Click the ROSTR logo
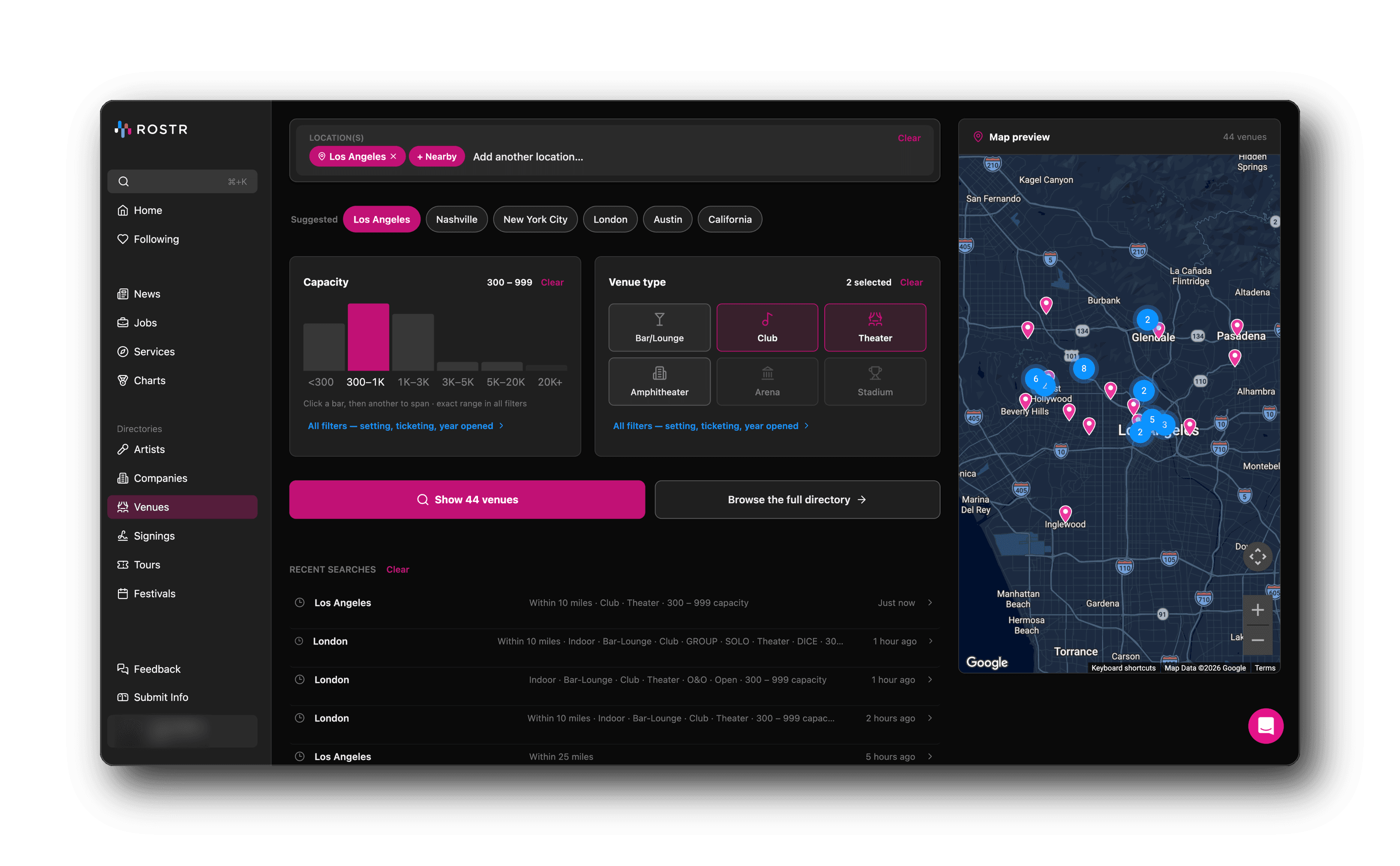 pyautogui.click(x=150, y=129)
